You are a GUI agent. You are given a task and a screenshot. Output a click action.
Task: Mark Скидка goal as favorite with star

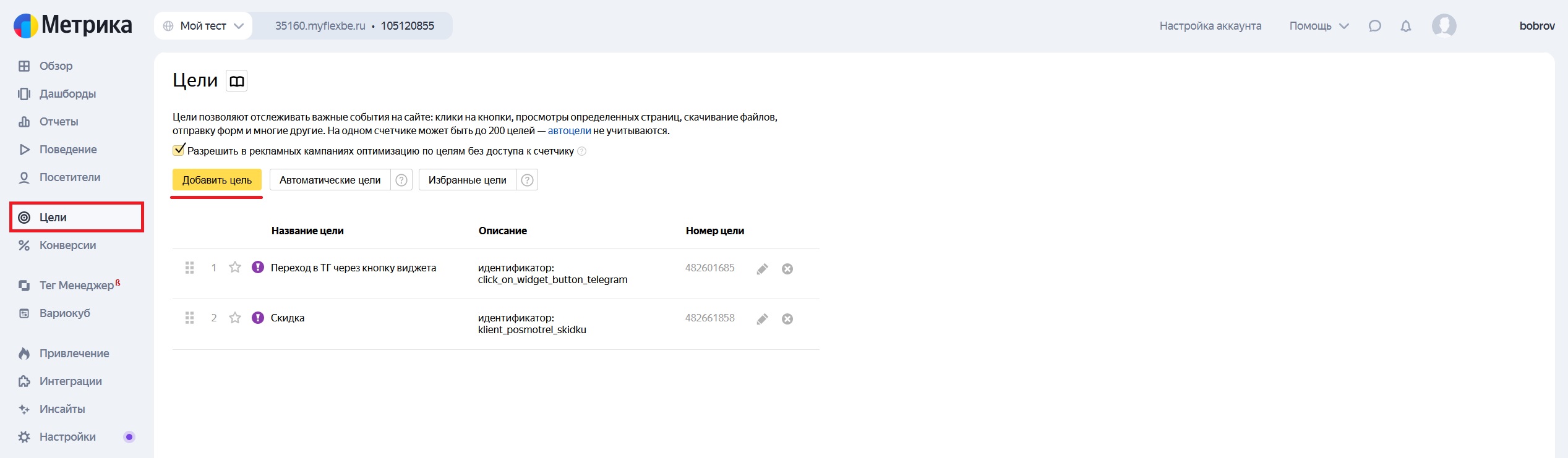click(235, 318)
